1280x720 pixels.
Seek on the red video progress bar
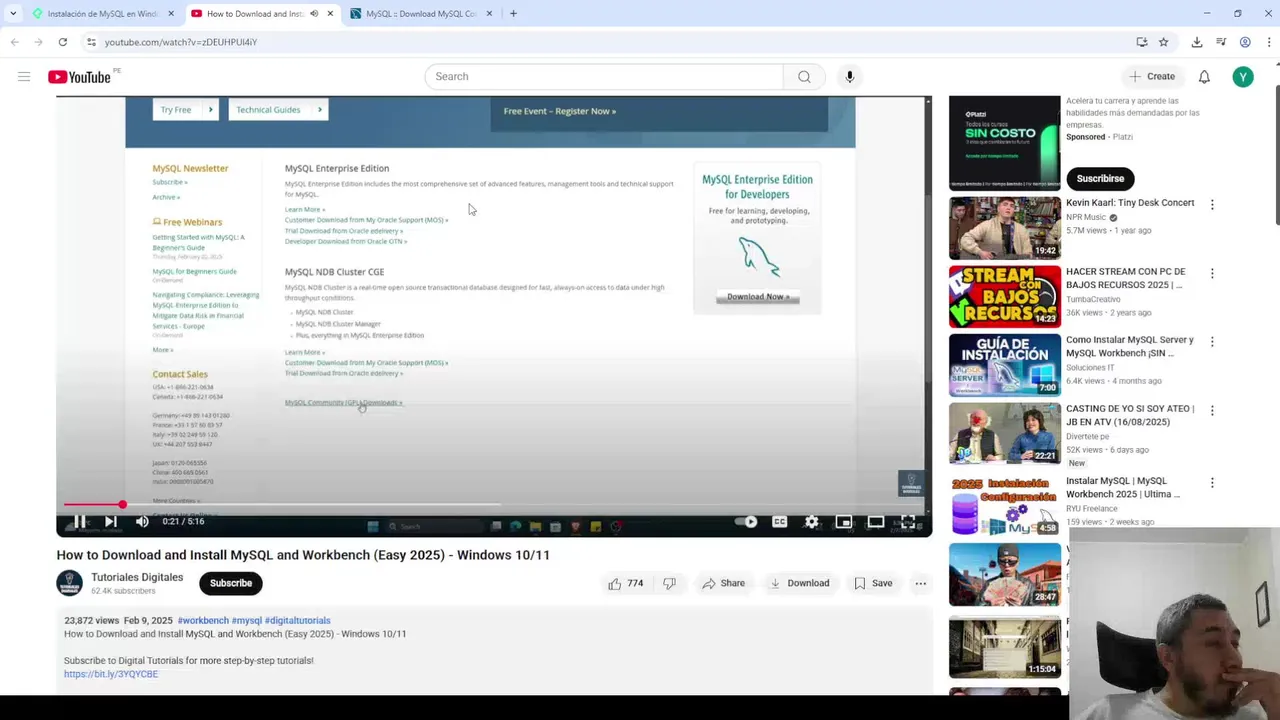494,504
